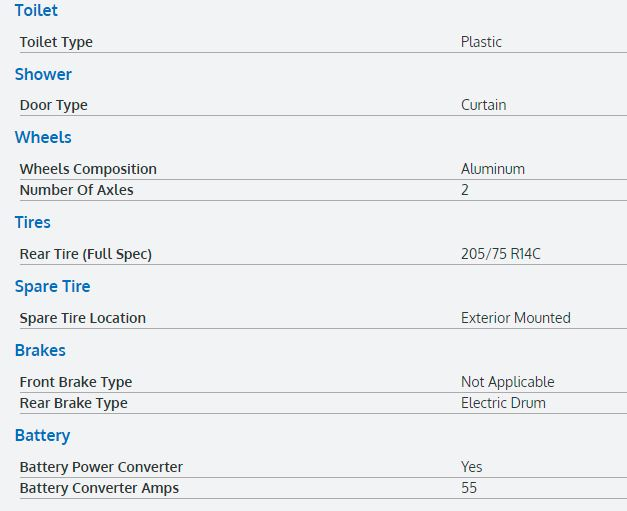Image resolution: width=627 pixels, height=511 pixels.
Task: Select the Spare Tire section heading
Action: point(52,287)
